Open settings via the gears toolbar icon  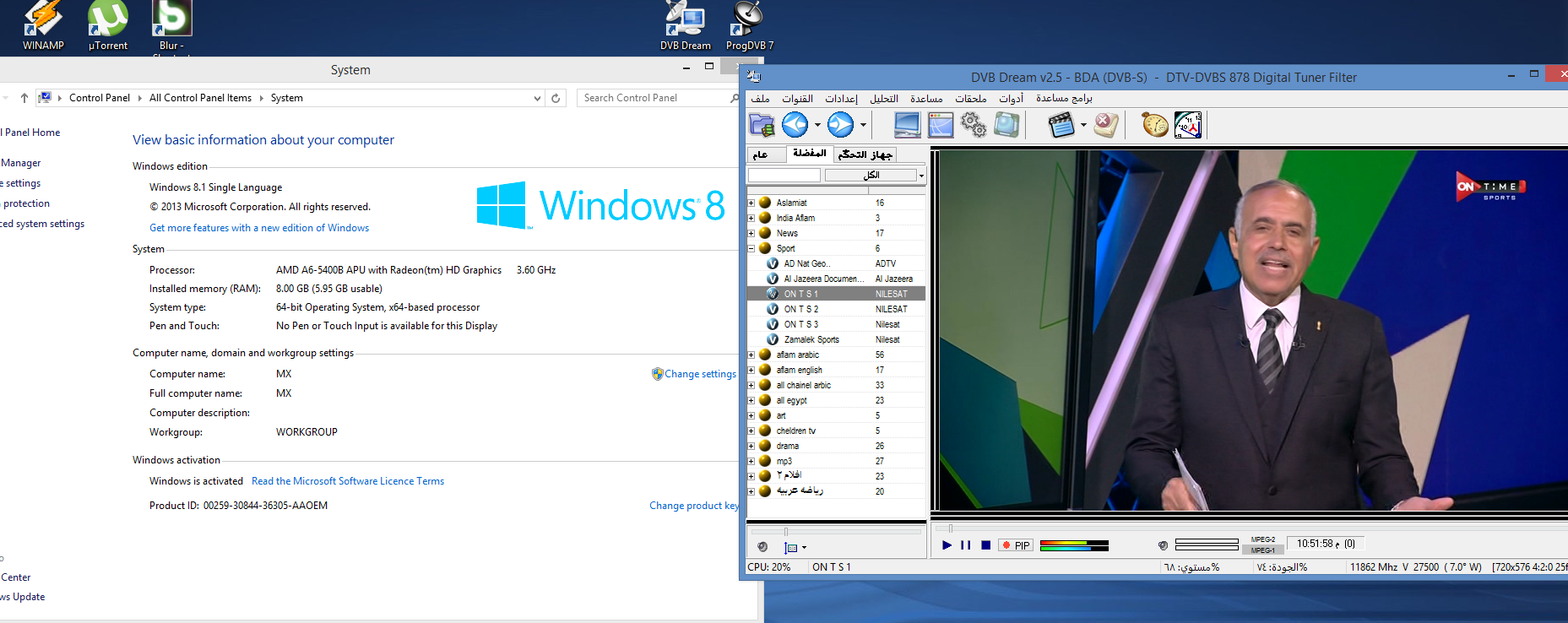point(974,125)
